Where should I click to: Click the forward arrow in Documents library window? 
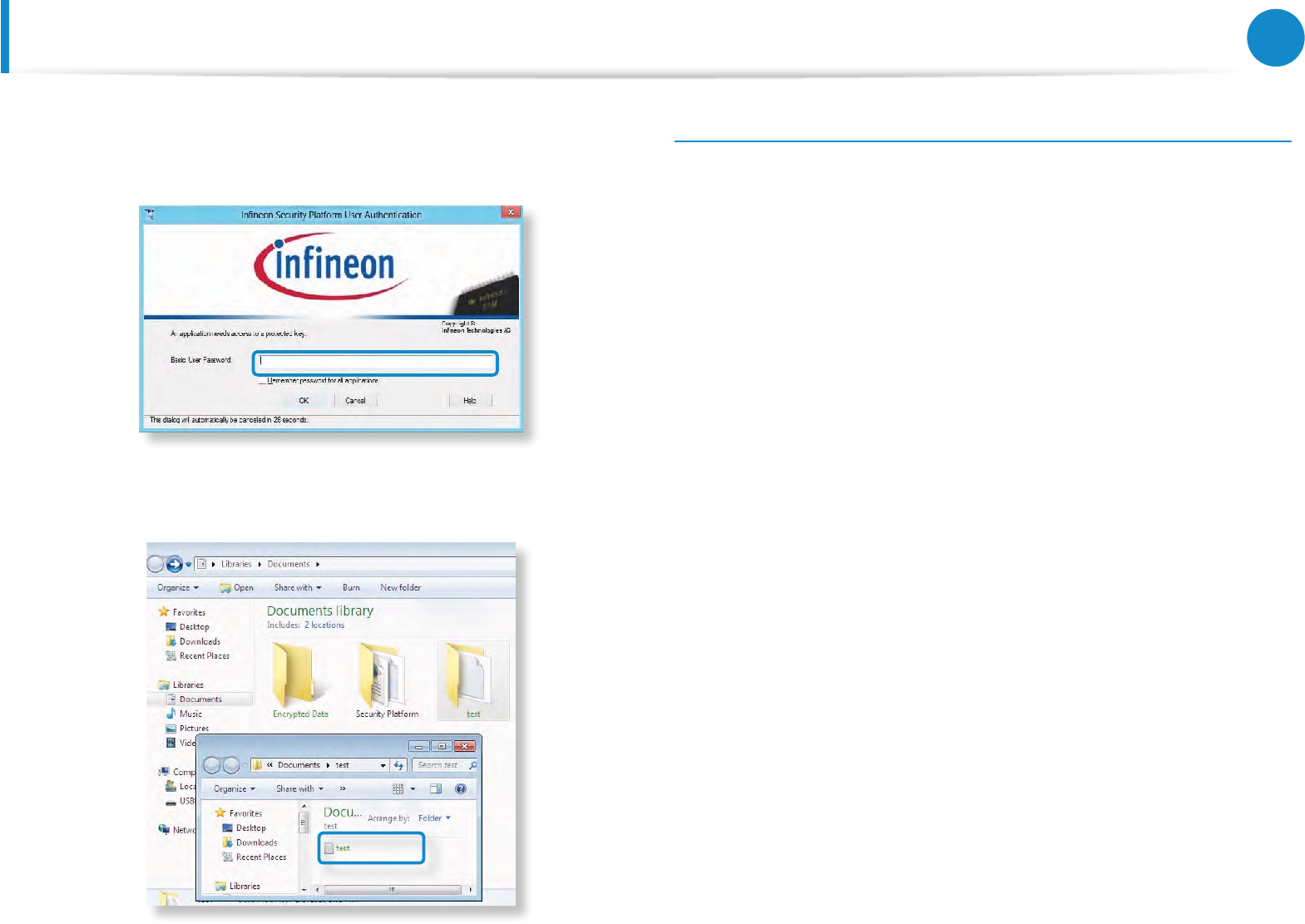pyautogui.click(x=174, y=564)
